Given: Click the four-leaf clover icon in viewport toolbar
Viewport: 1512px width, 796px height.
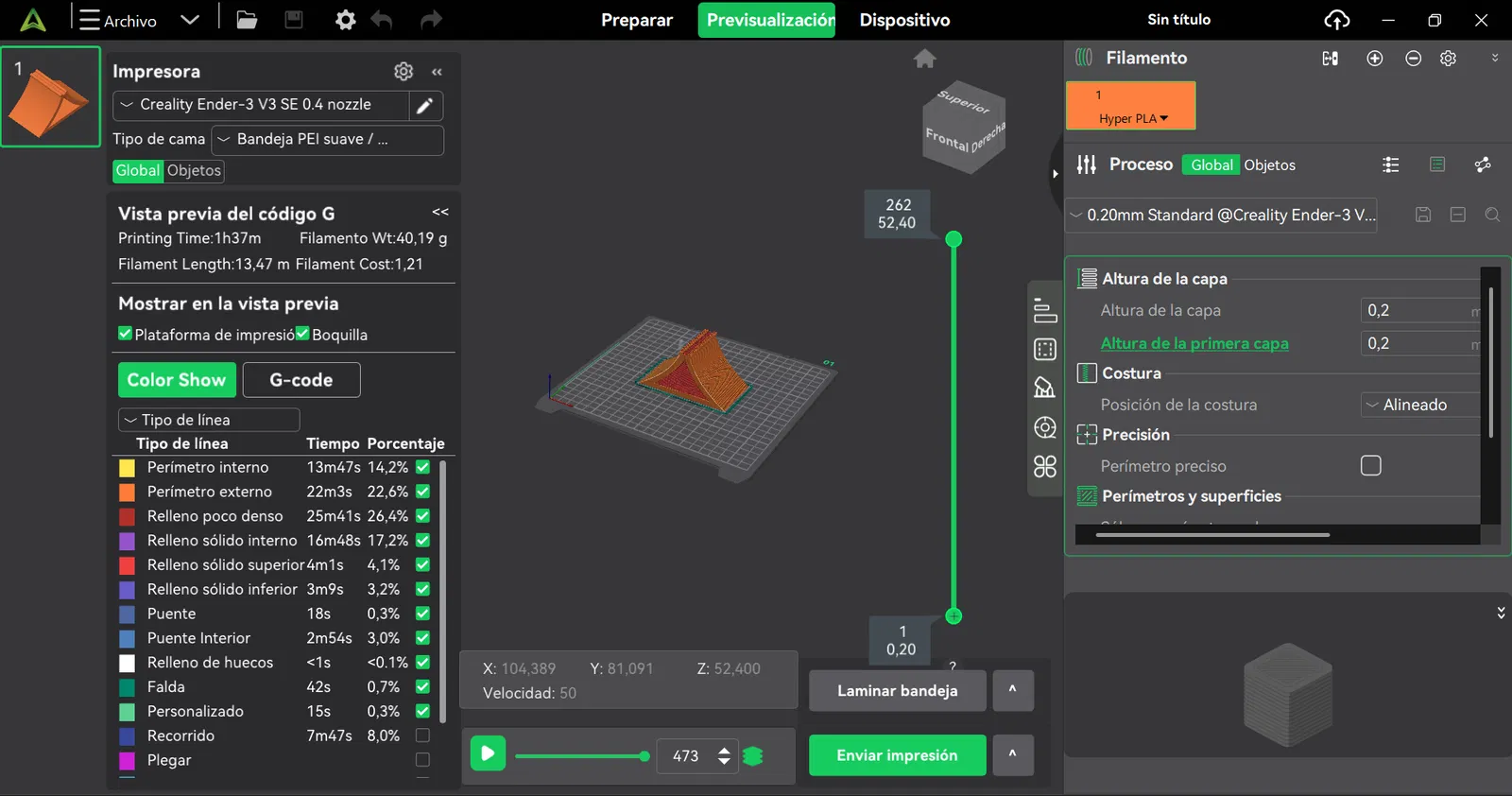Looking at the screenshot, I should [1045, 466].
